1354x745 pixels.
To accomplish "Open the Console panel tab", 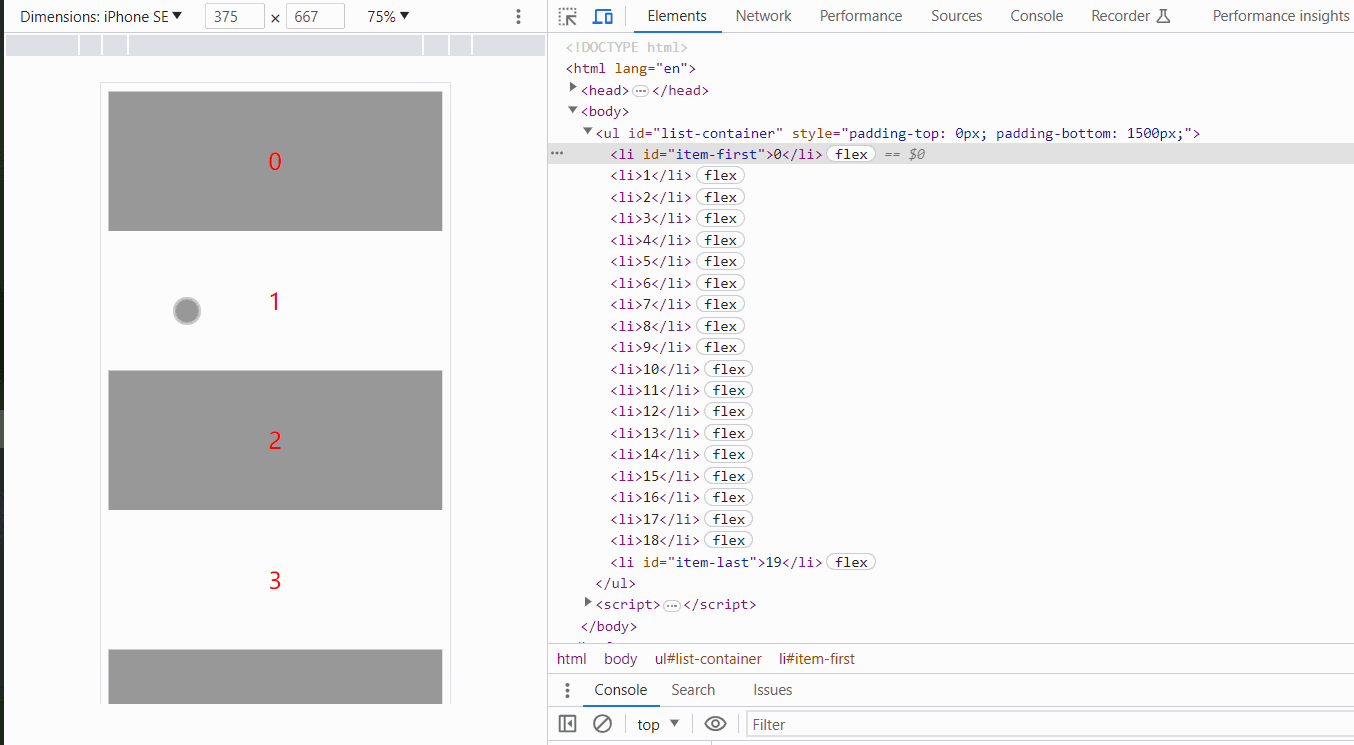I will click(1037, 16).
